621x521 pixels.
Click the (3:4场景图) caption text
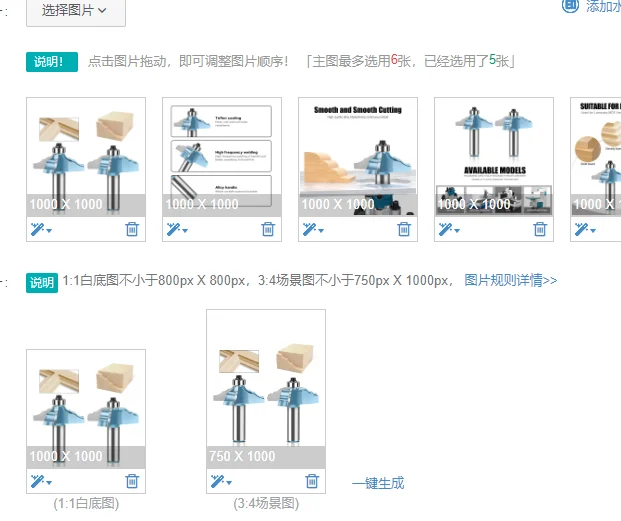(266, 504)
